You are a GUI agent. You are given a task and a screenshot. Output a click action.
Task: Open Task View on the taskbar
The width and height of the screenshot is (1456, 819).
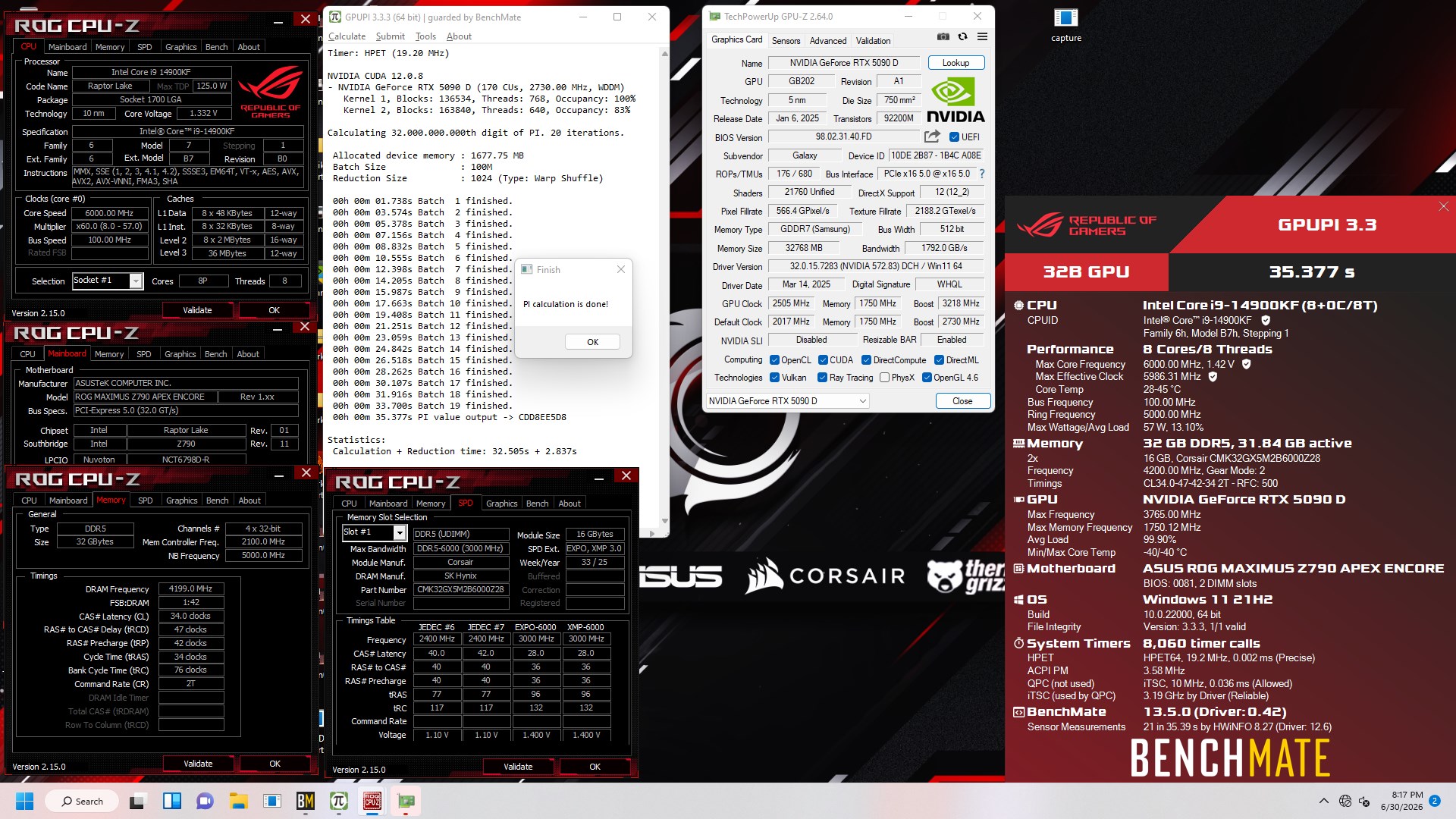point(137,801)
